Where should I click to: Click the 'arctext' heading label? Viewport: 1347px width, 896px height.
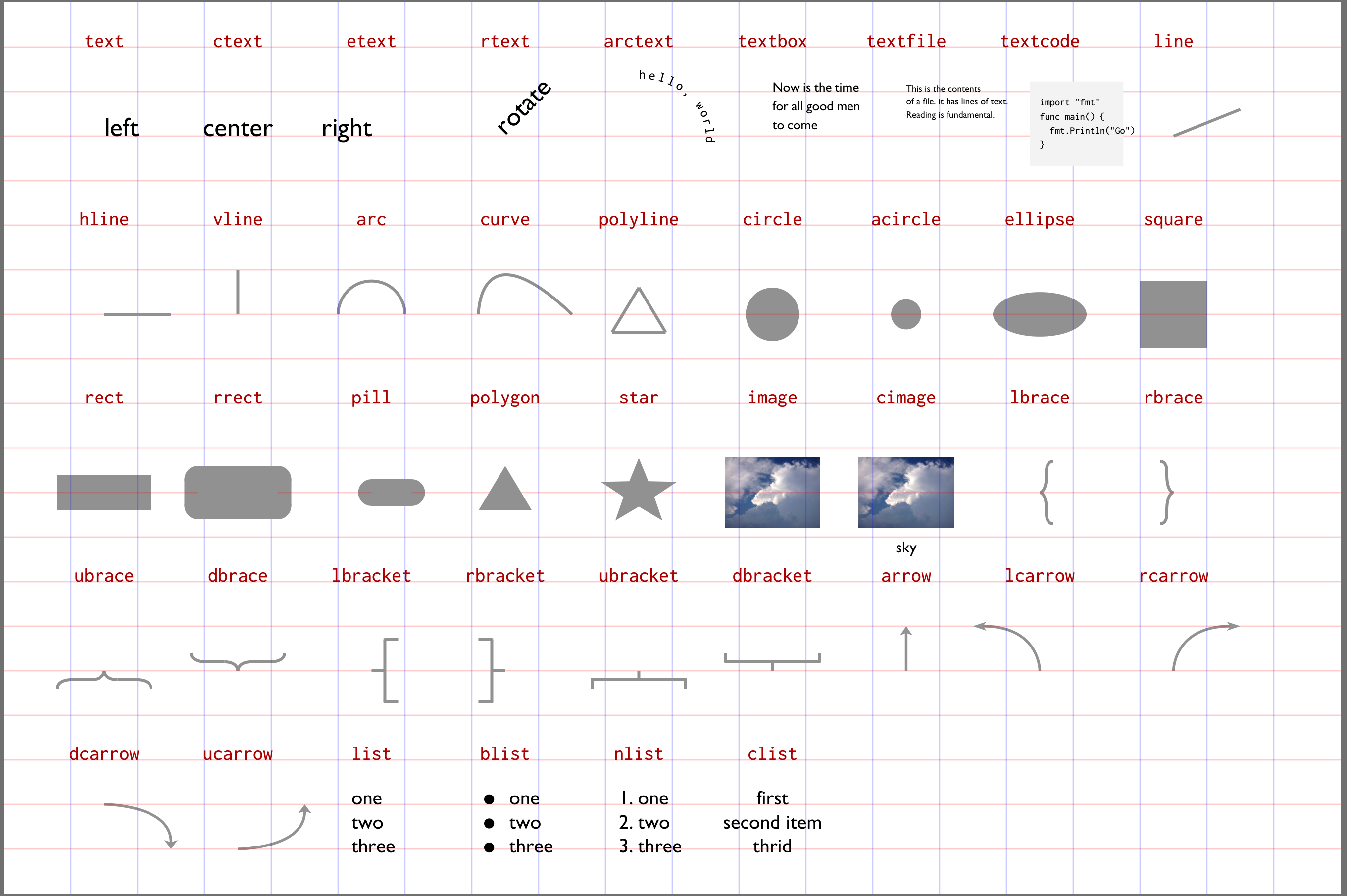pos(639,41)
